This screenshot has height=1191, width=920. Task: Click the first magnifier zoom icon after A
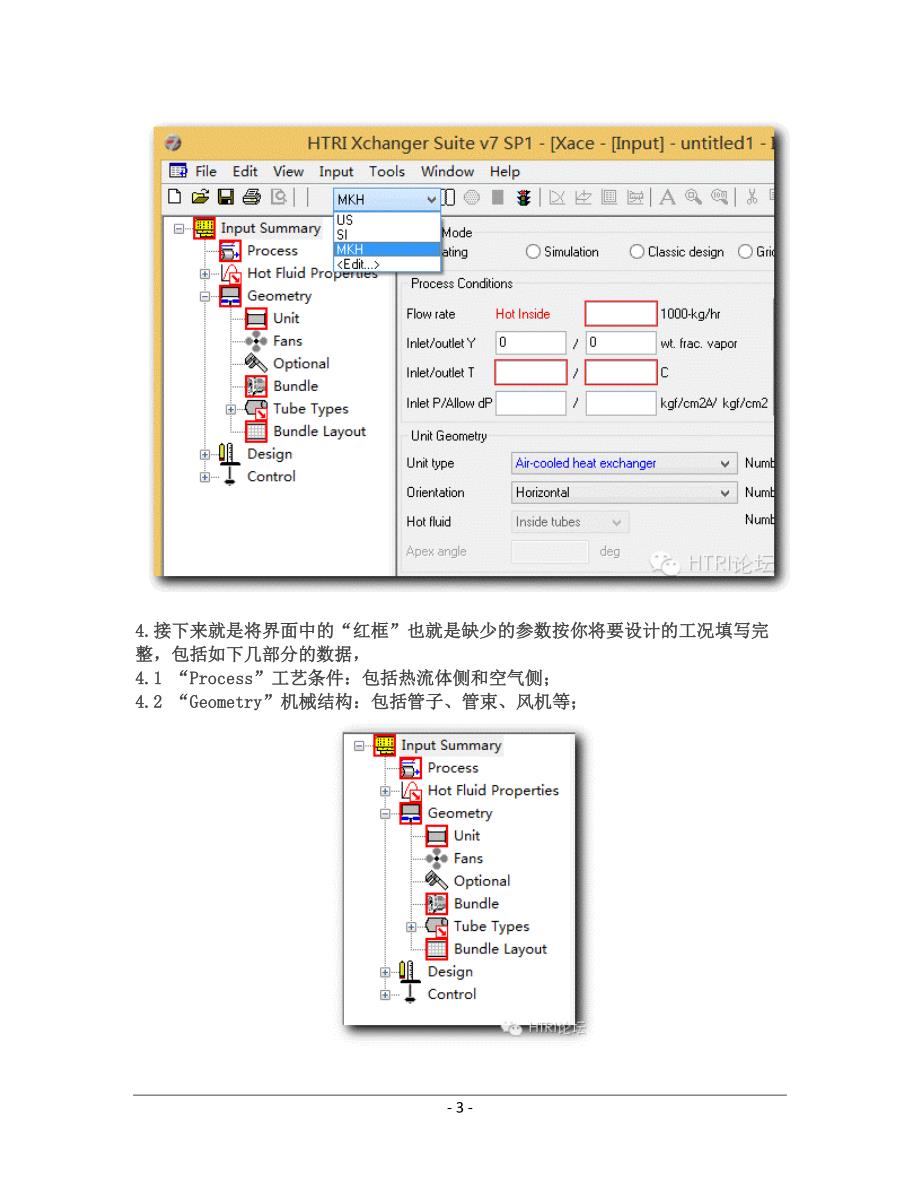693,197
